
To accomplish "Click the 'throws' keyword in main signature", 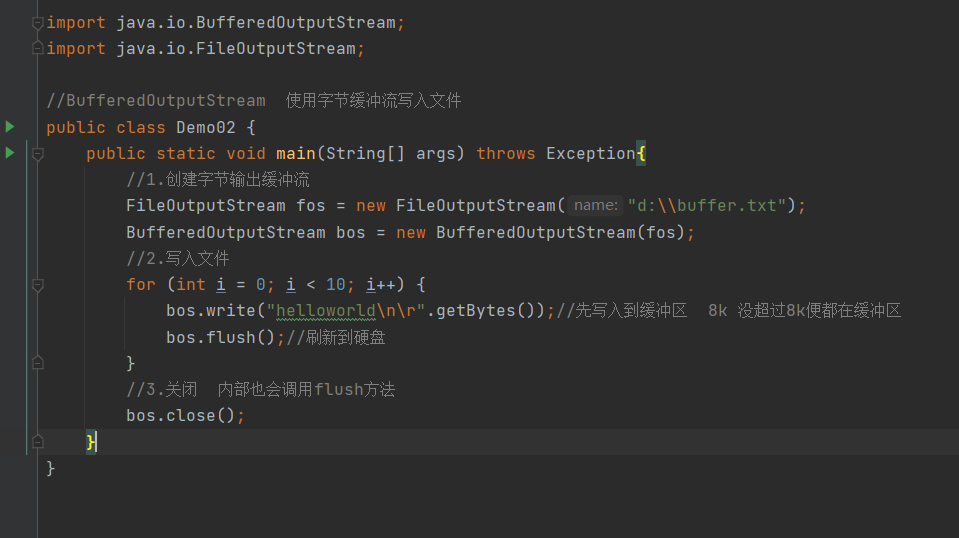I will click(506, 153).
